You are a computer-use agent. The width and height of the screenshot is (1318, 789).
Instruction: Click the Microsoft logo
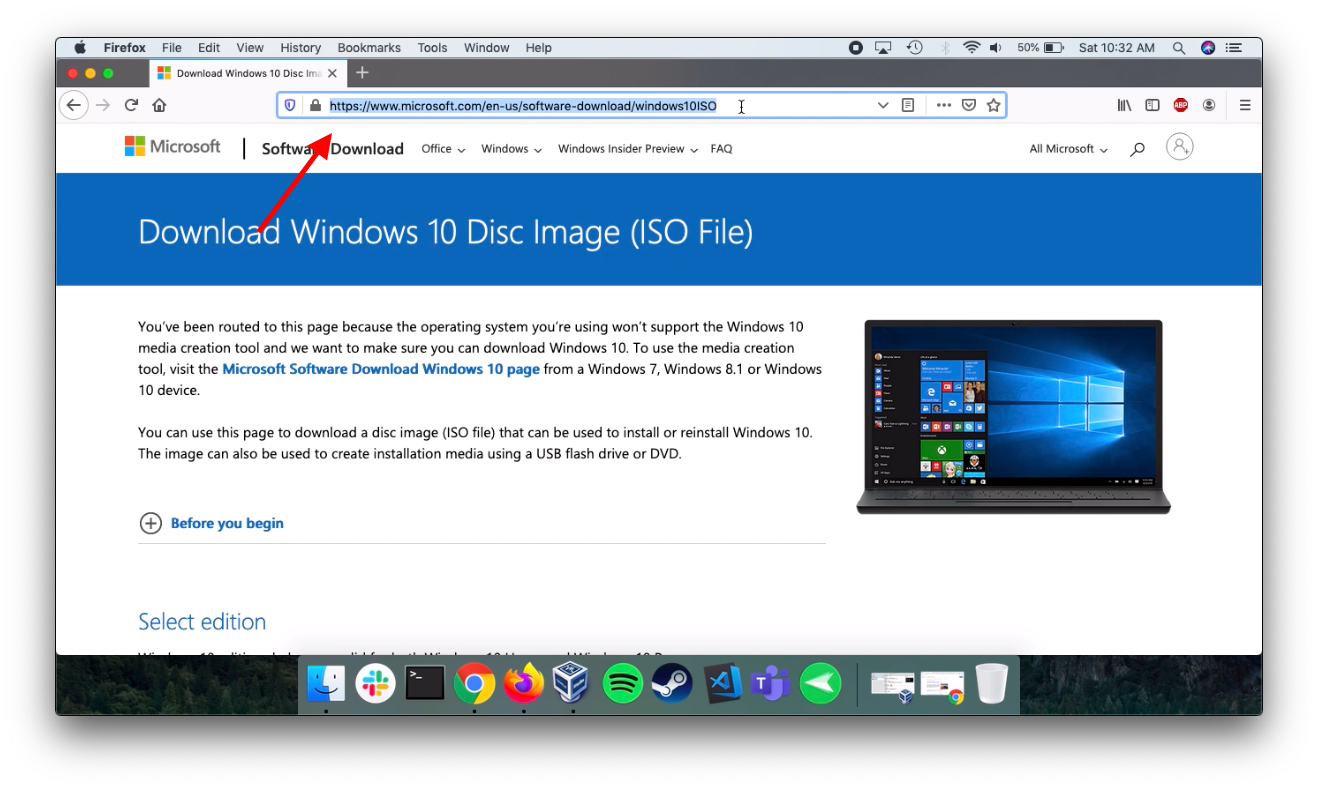click(x=172, y=147)
